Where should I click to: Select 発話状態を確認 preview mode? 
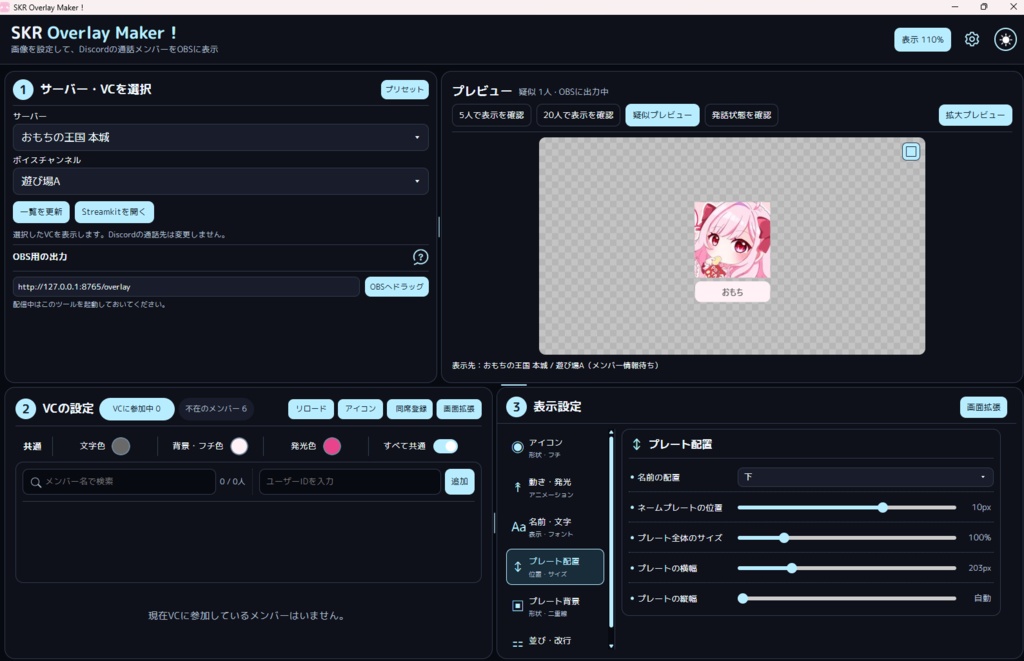(741, 115)
